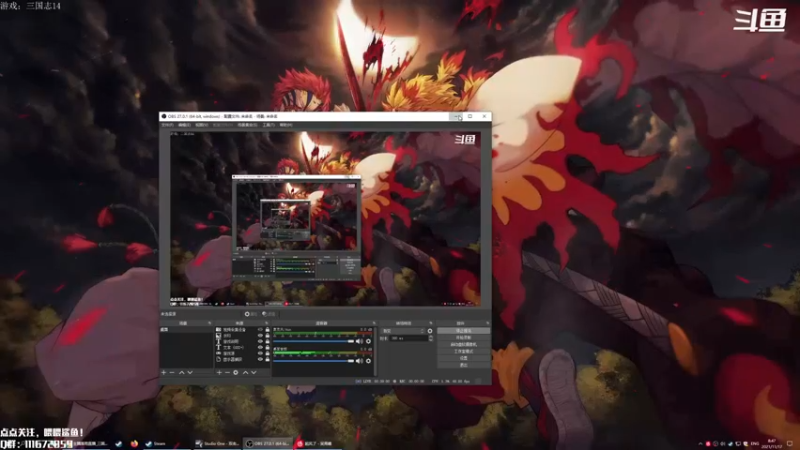Open source properties via the Sources gear icon

[x=236, y=372]
